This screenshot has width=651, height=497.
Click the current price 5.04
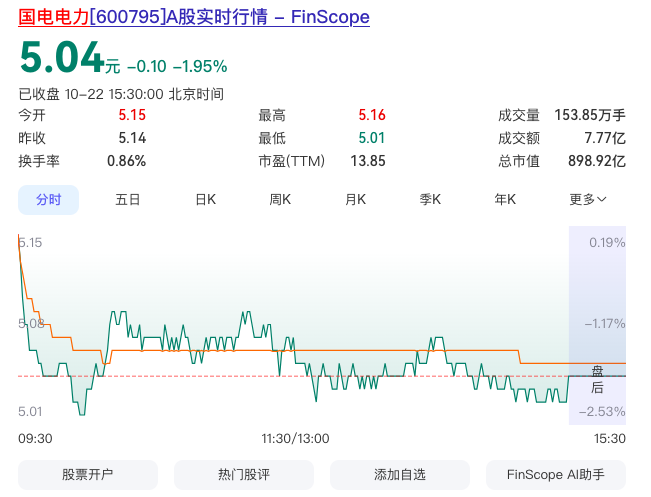coord(61,58)
